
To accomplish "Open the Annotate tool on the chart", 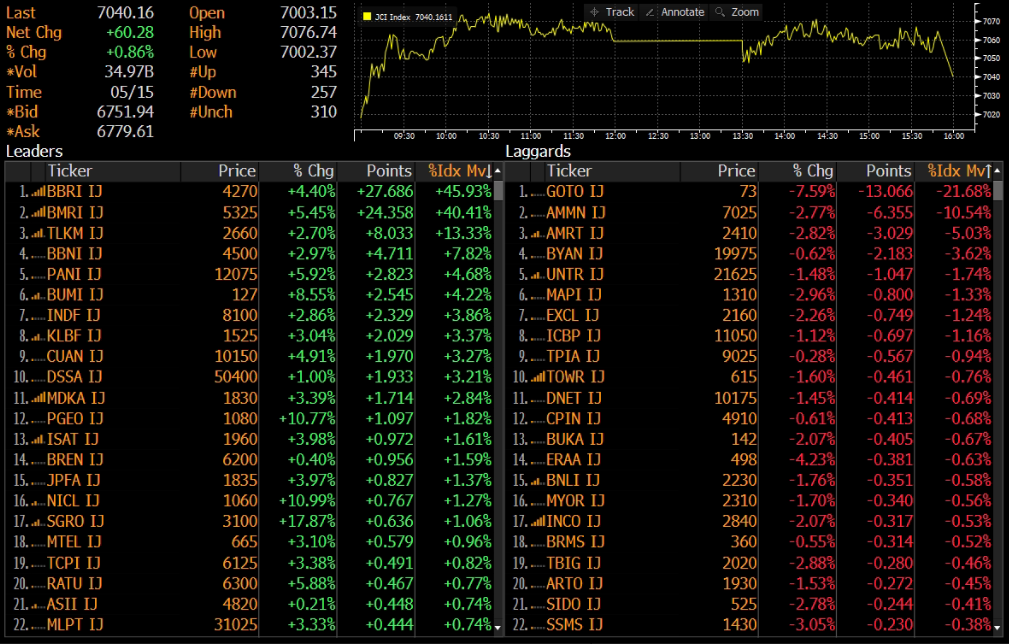I will 674,12.
